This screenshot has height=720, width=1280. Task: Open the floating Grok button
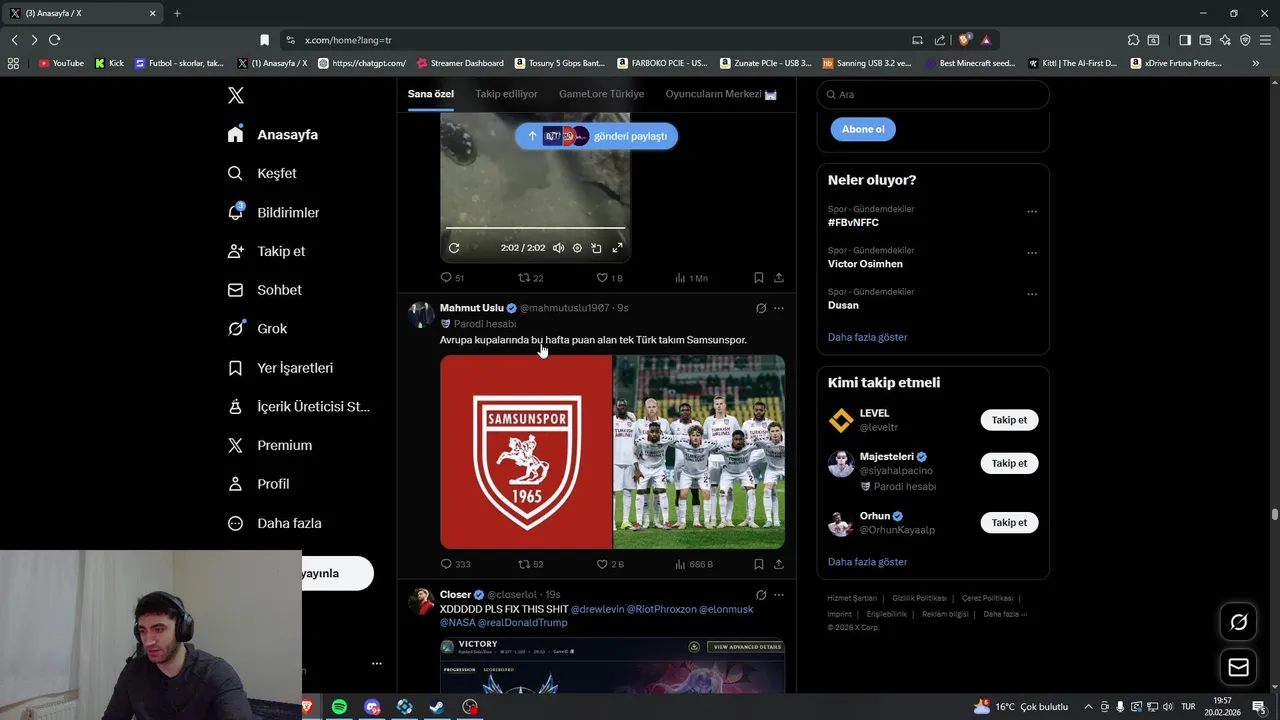coord(1238,622)
